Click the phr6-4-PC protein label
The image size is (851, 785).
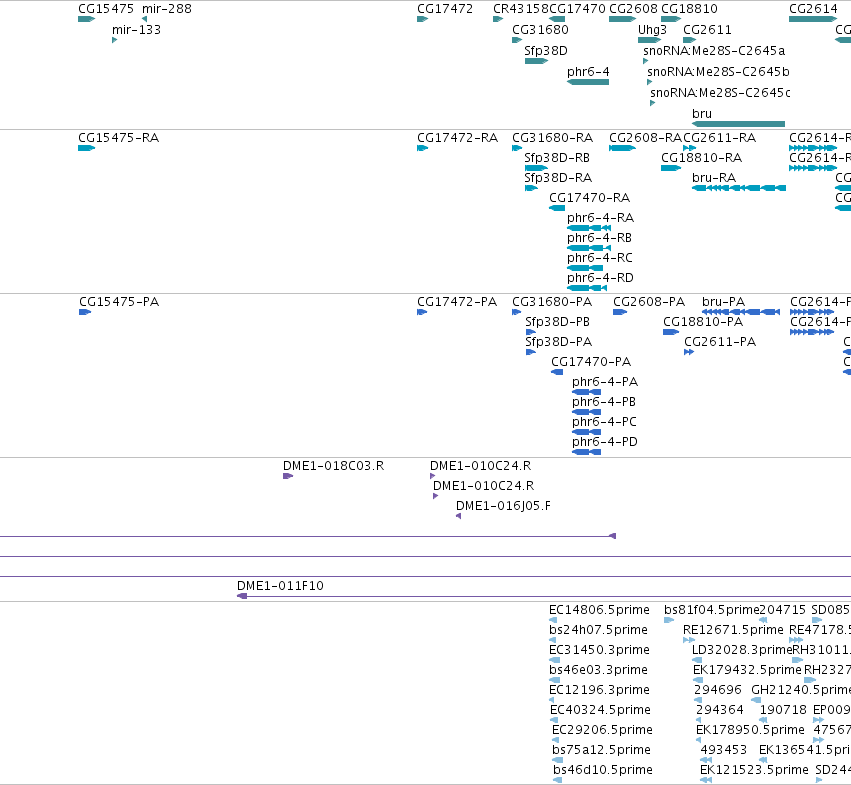coord(604,422)
